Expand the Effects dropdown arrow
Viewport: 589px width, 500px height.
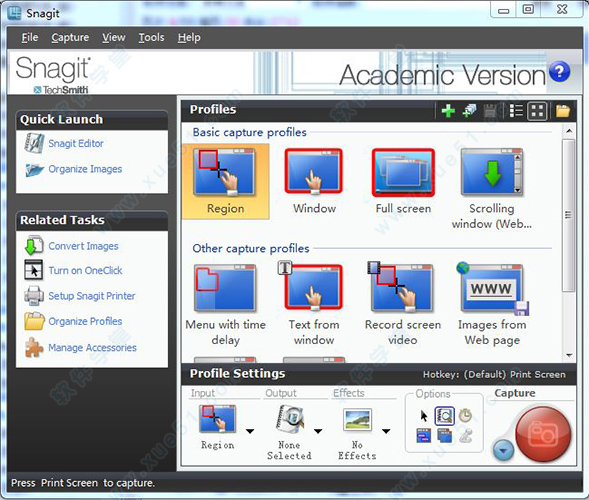pyautogui.click(x=386, y=431)
